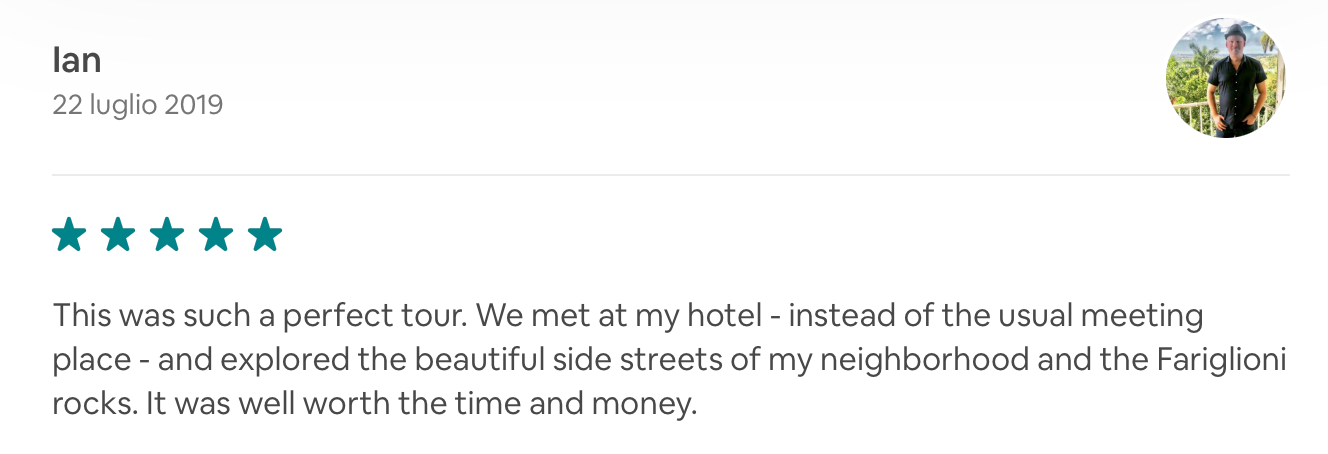Select the second rating star

click(x=118, y=235)
